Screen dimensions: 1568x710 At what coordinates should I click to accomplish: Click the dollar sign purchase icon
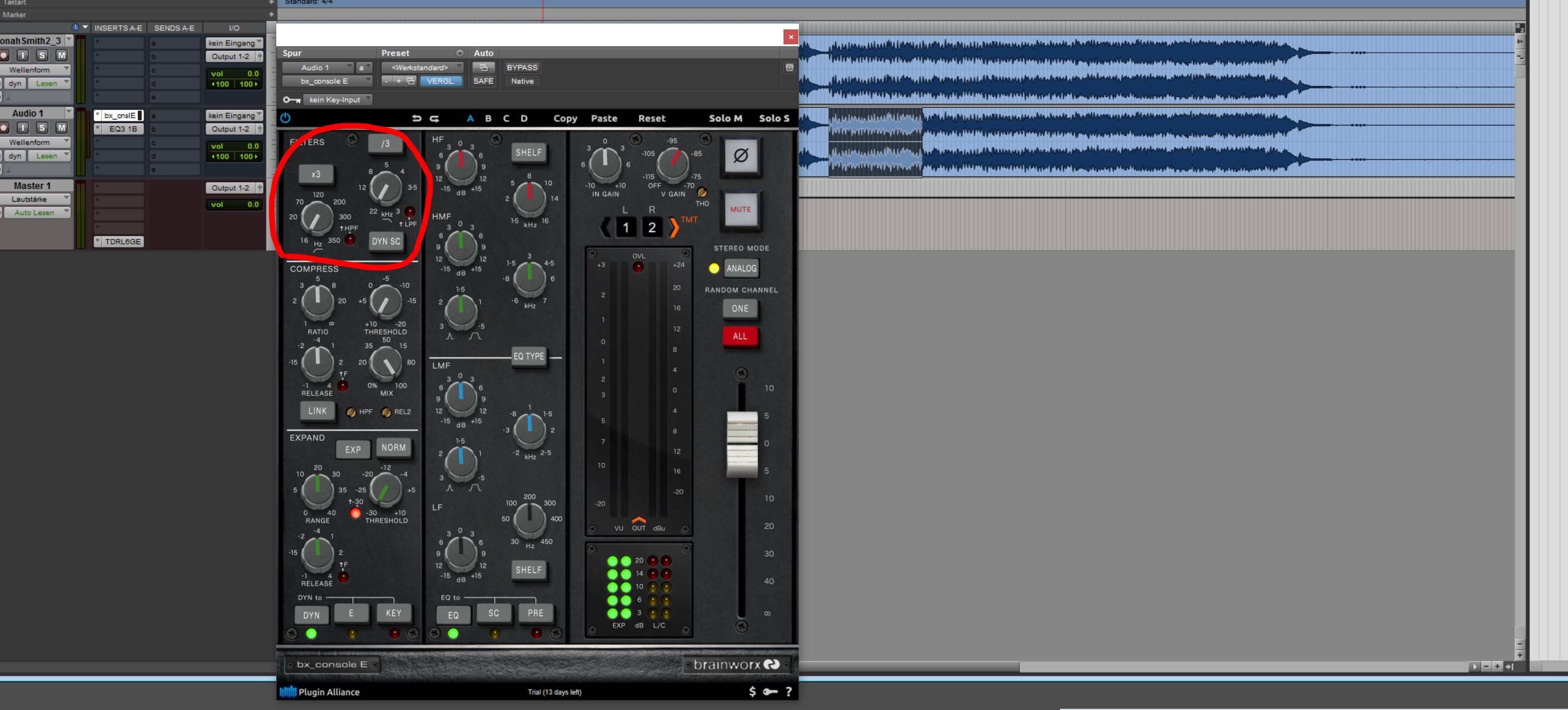tap(752, 691)
